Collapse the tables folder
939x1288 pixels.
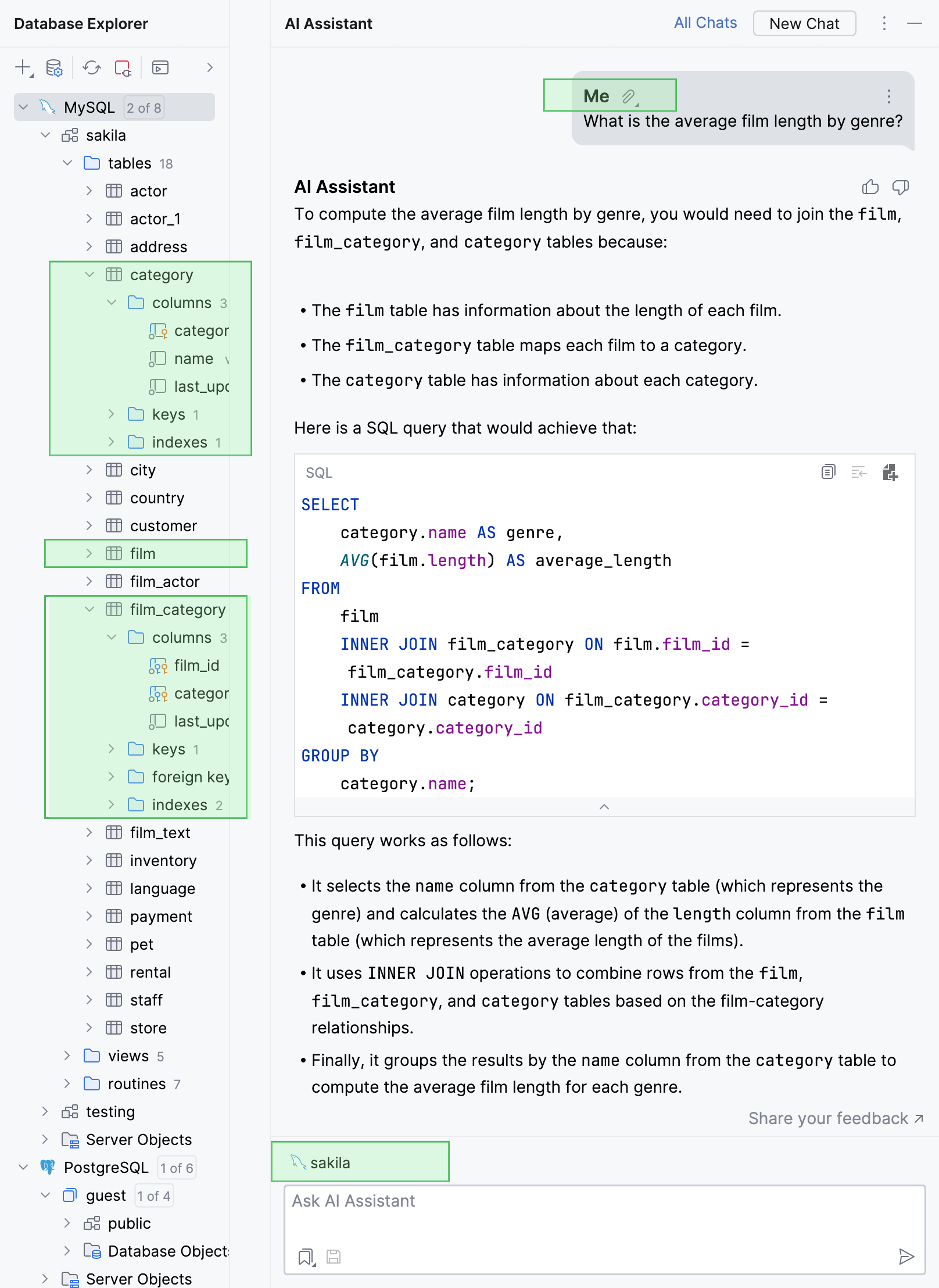click(x=67, y=163)
